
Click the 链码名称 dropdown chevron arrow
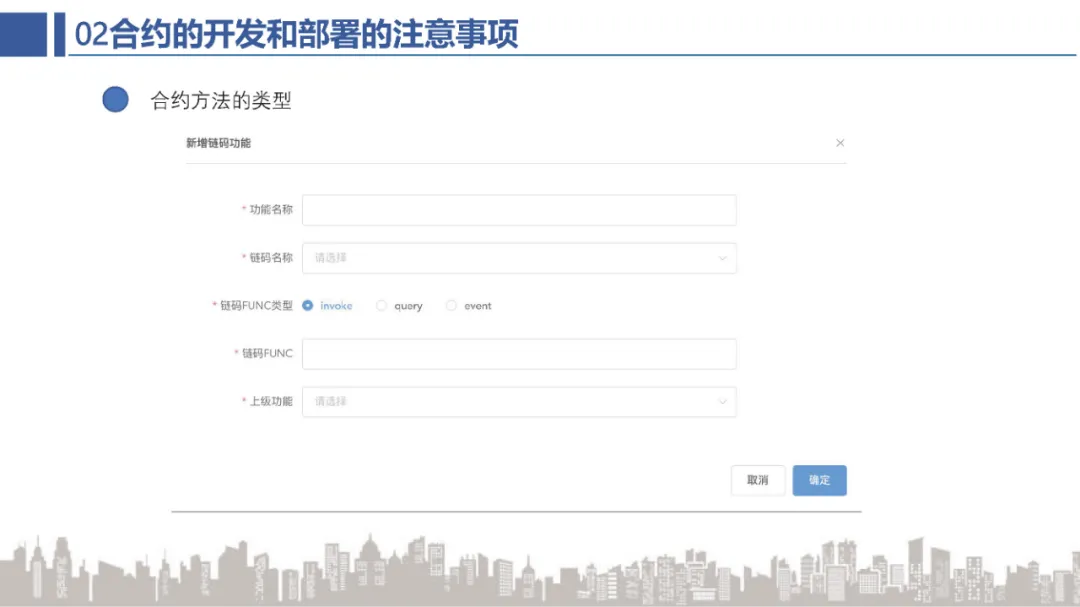pyautogui.click(x=722, y=258)
